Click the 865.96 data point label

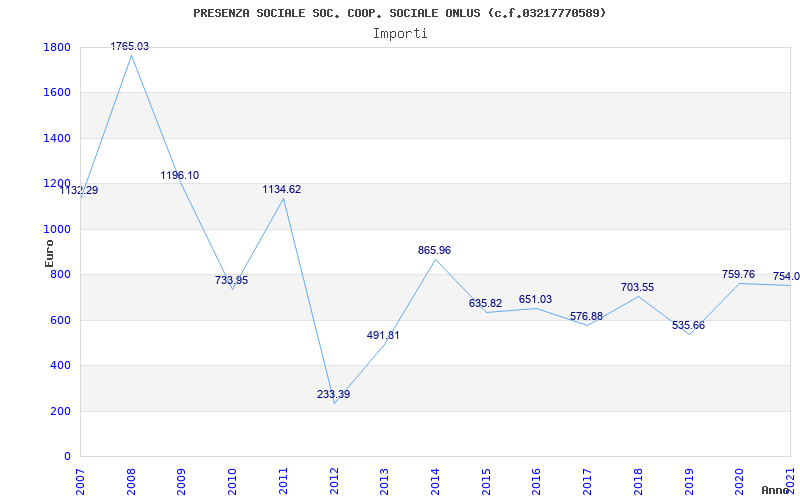tap(434, 251)
